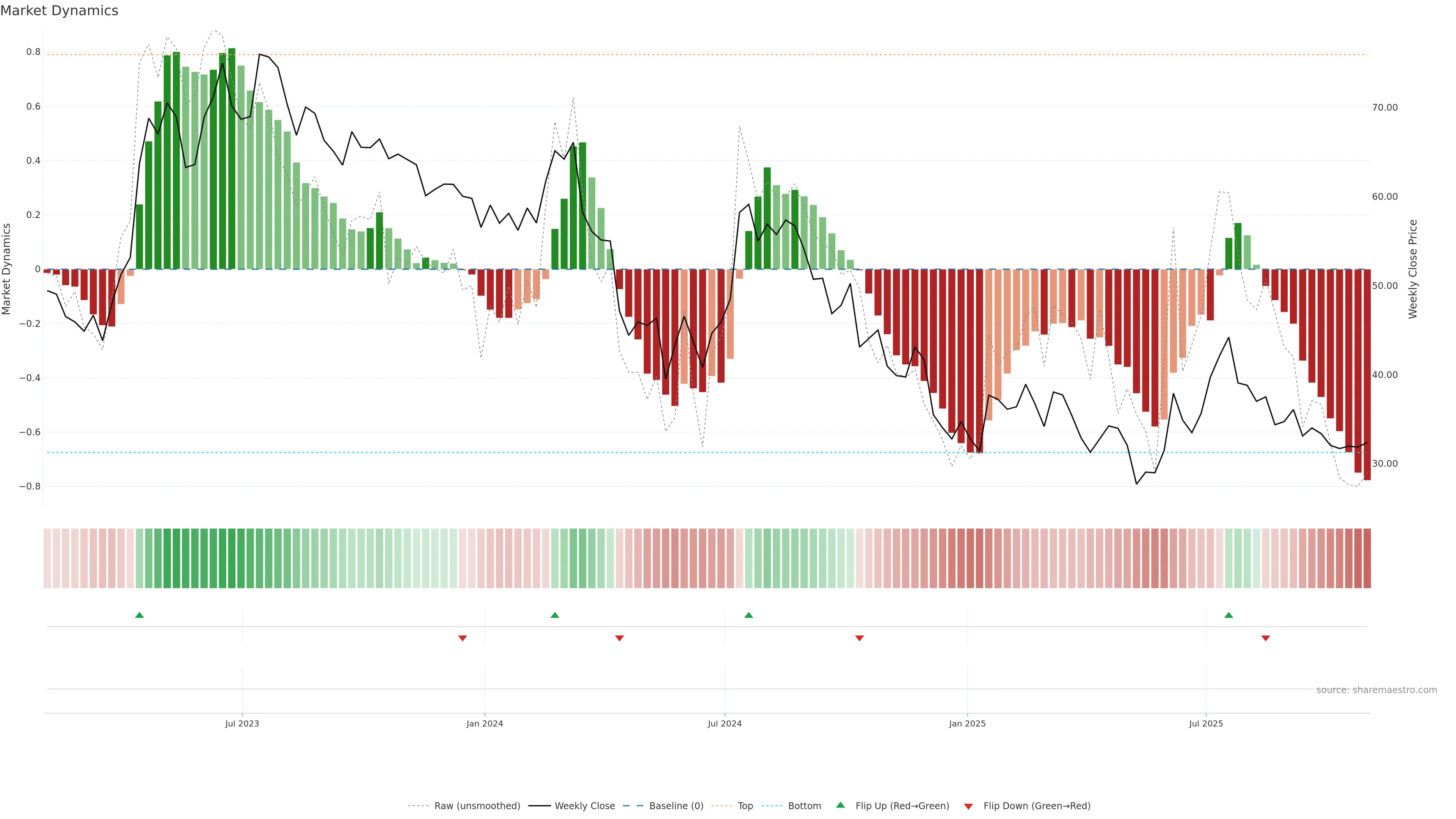1456x819 pixels.
Task: Click the last red flip-down triangle marker
Action: coord(1266,638)
